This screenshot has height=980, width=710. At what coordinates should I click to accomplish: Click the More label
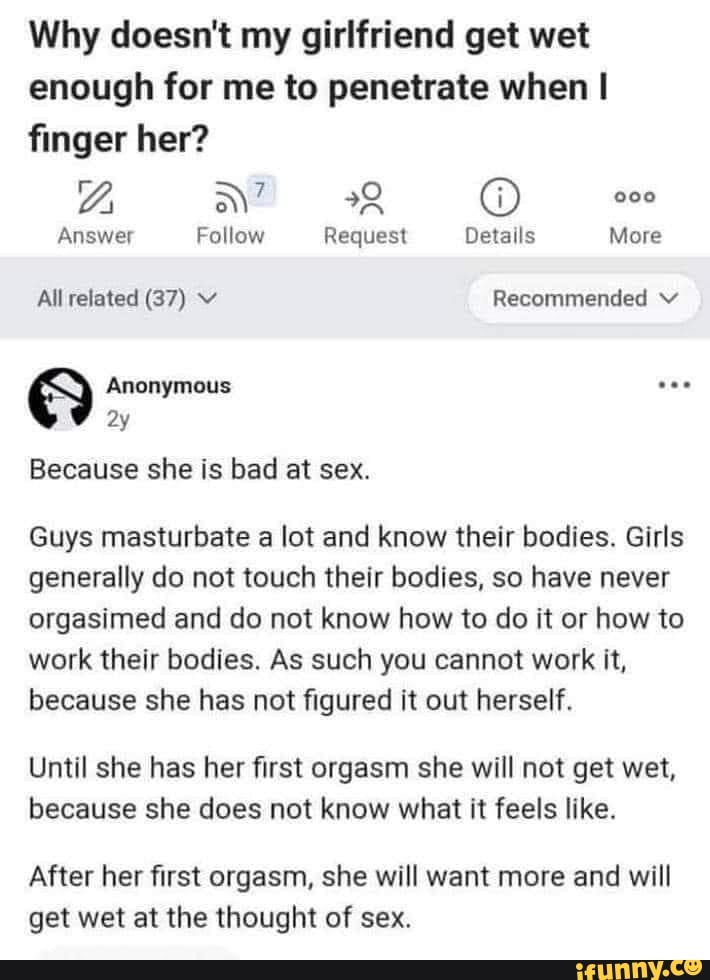[636, 236]
